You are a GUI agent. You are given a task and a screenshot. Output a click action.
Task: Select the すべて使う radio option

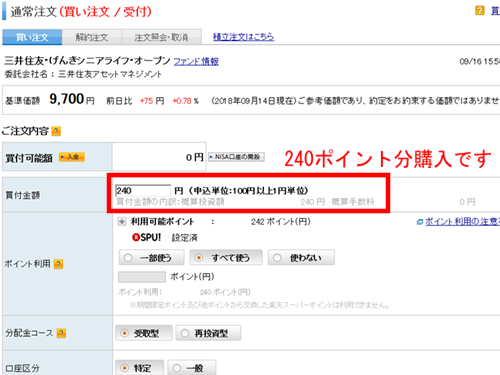tap(226, 258)
